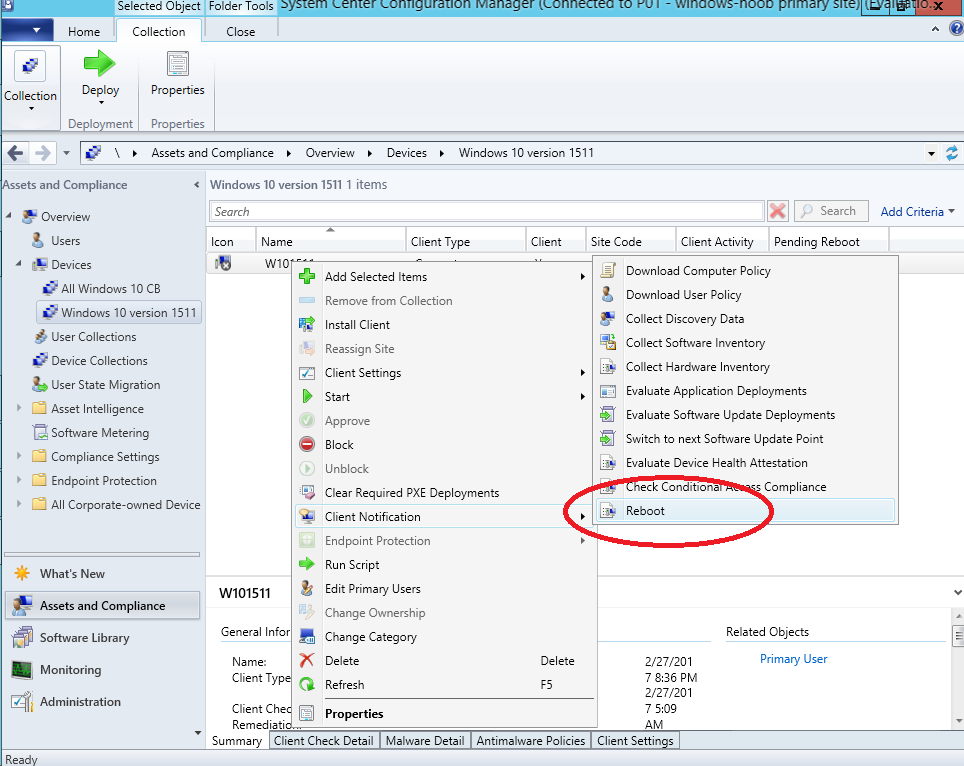Select Software Metering node

(91, 432)
